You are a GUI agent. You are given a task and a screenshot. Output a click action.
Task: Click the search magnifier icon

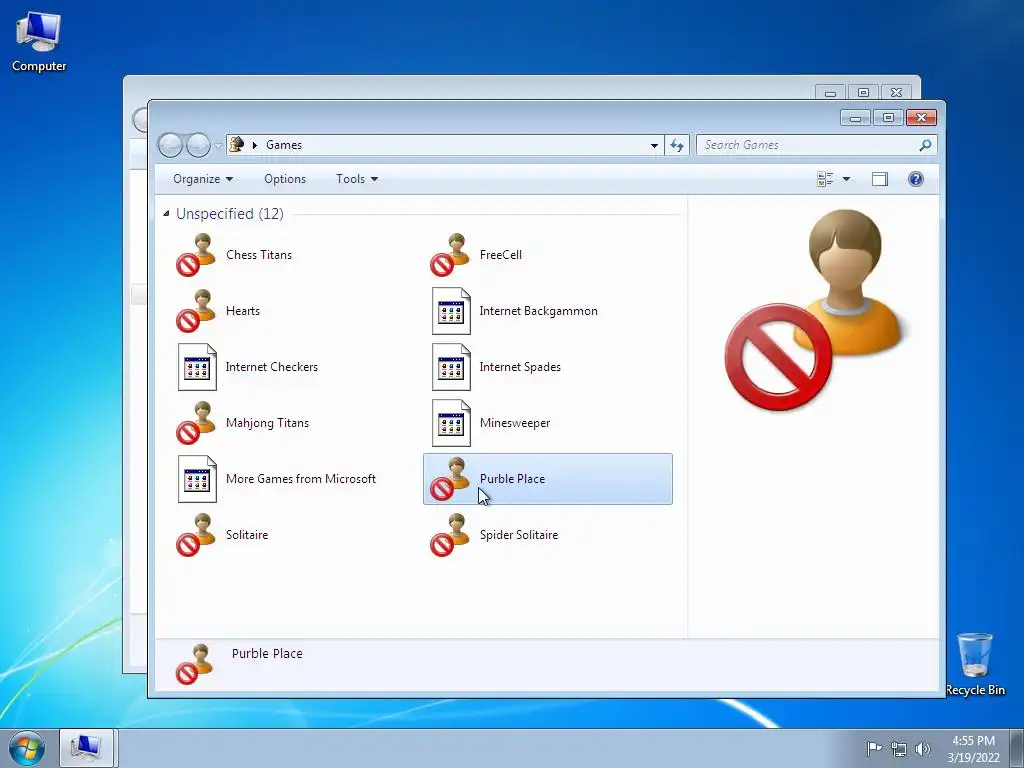925,145
